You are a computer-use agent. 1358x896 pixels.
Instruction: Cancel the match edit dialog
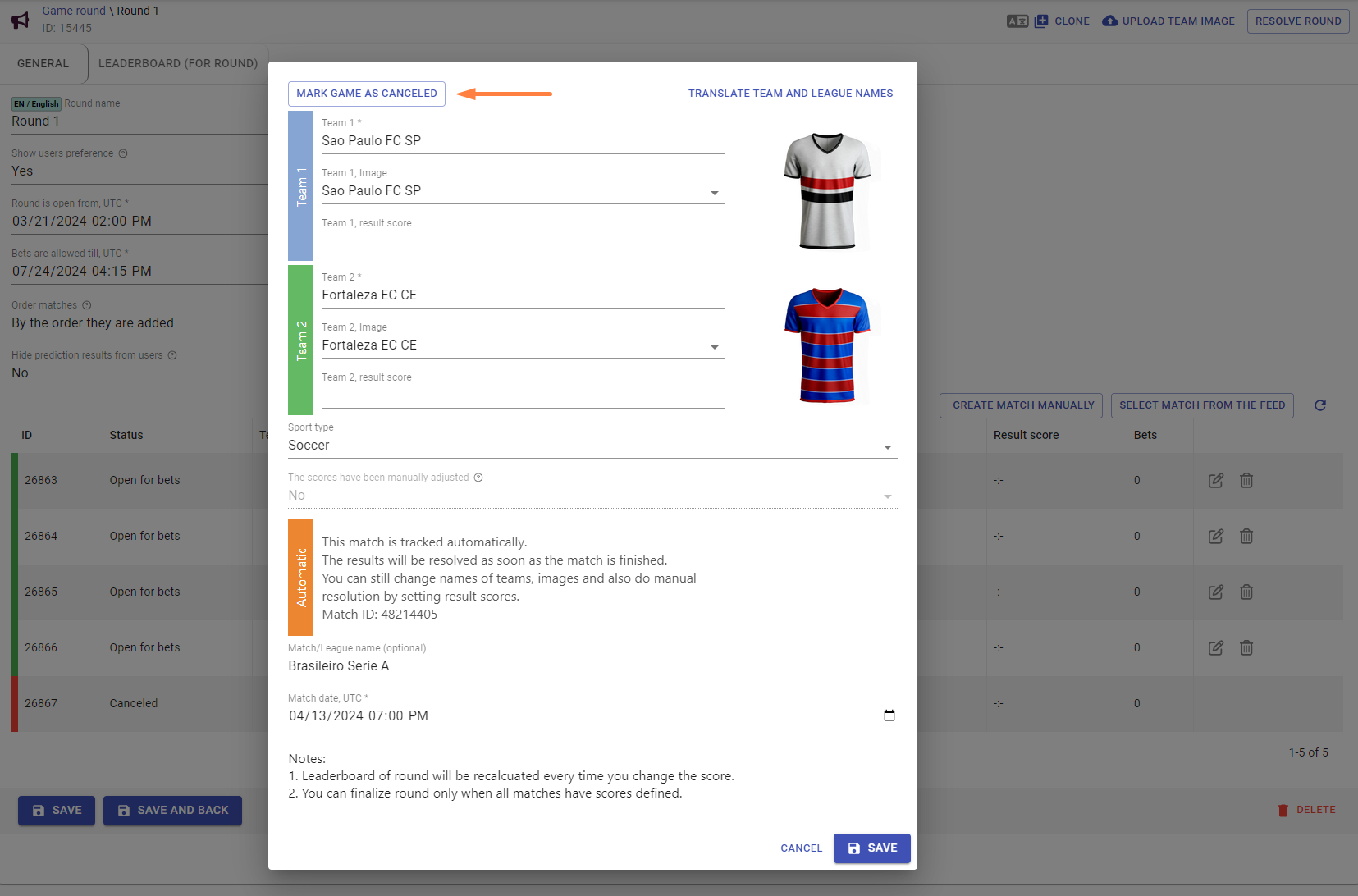(x=801, y=848)
